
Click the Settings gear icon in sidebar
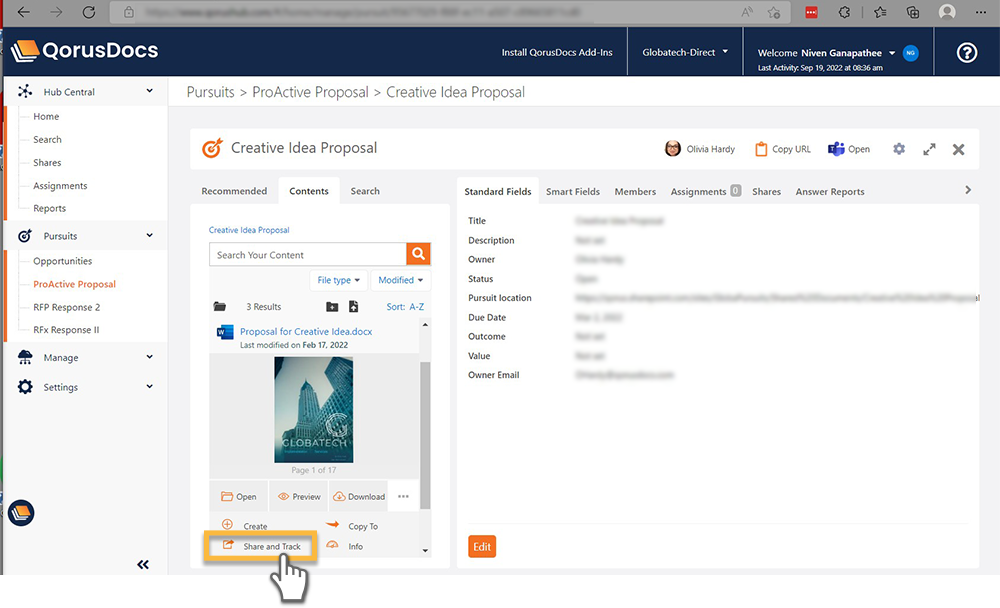point(25,387)
